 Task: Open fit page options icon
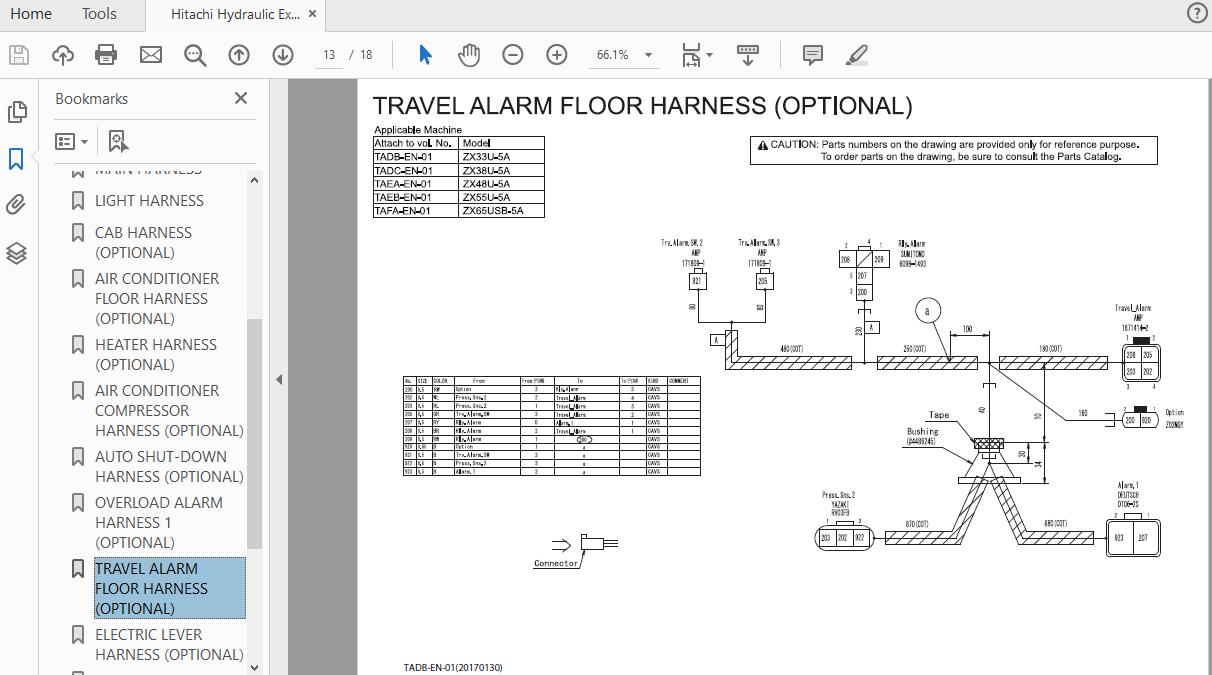[x=697, y=55]
